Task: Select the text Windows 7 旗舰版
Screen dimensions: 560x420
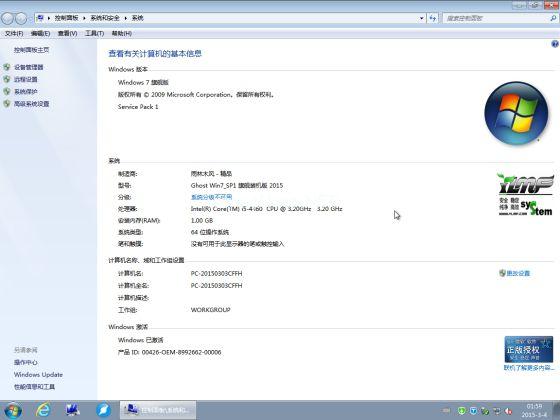Action: pyautogui.click(x=143, y=82)
